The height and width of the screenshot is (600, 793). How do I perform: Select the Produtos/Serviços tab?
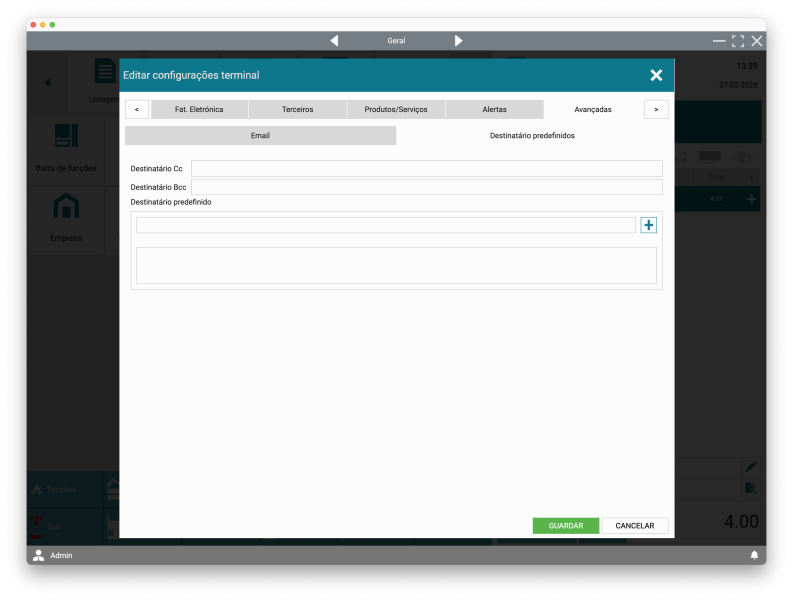[x=395, y=109]
